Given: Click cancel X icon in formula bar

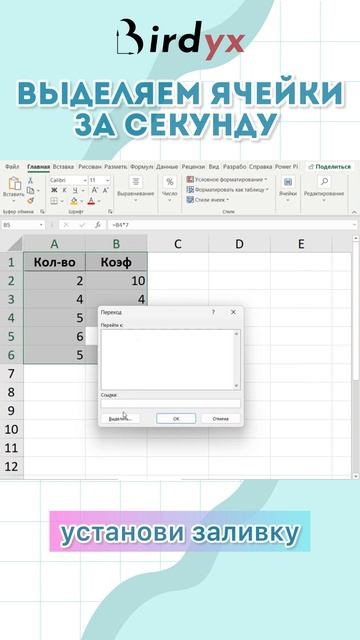Looking at the screenshot, I should (x=67, y=225).
